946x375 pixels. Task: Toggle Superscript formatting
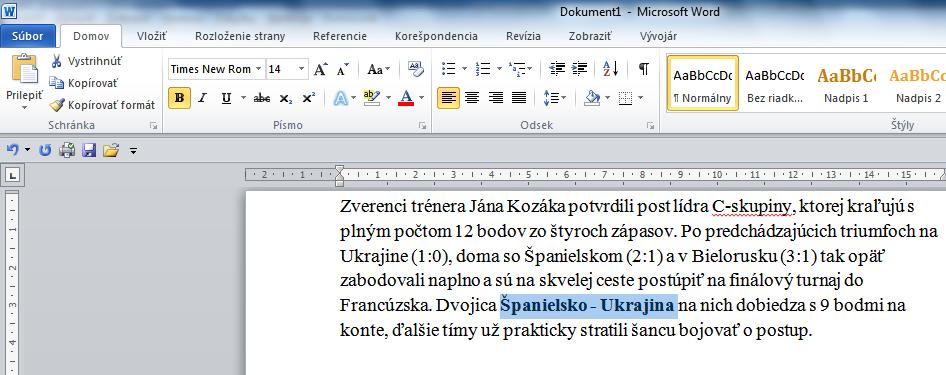(308, 98)
